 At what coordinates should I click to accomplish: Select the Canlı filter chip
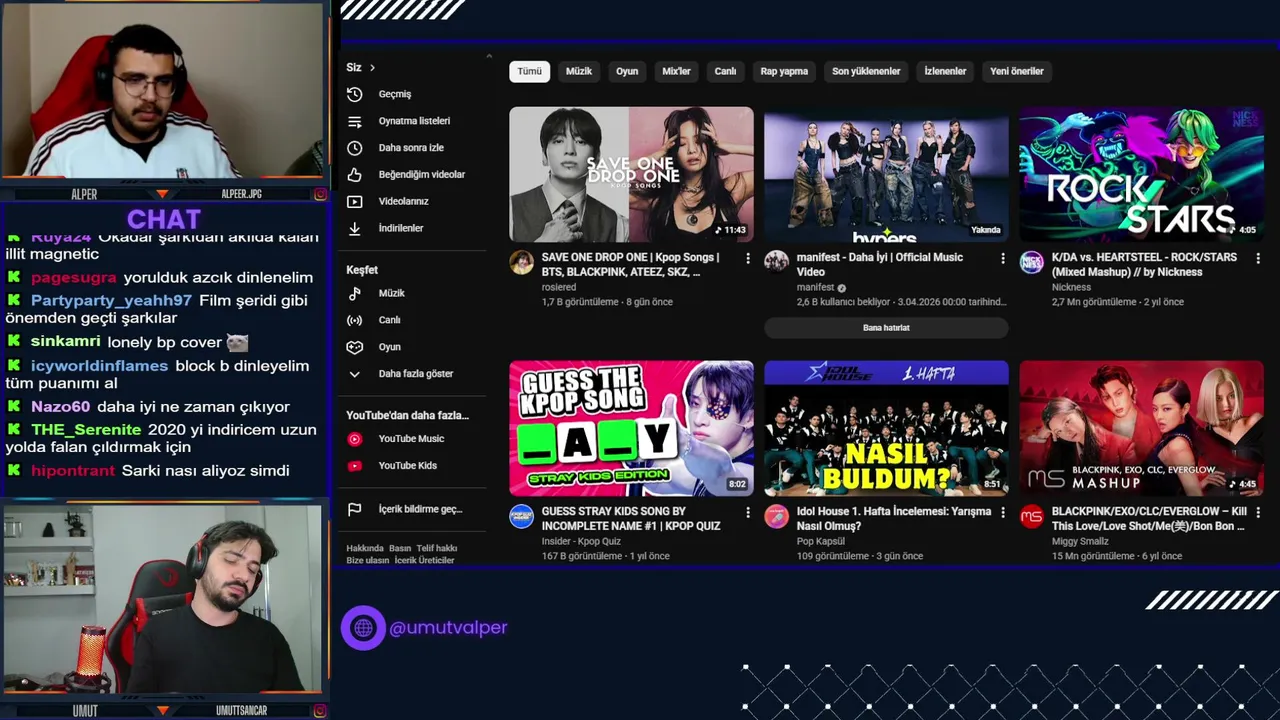coord(725,71)
